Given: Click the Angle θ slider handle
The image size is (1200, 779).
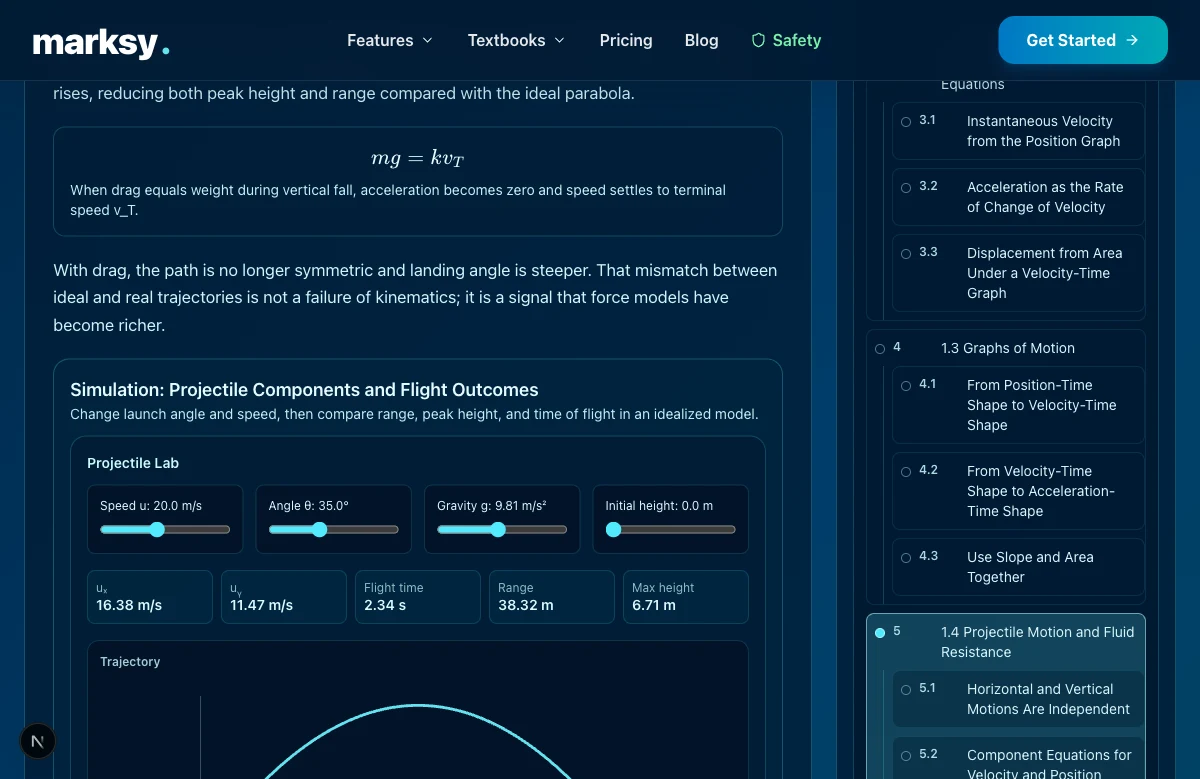Looking at the screenshot, I should click(x=320, y=530).
